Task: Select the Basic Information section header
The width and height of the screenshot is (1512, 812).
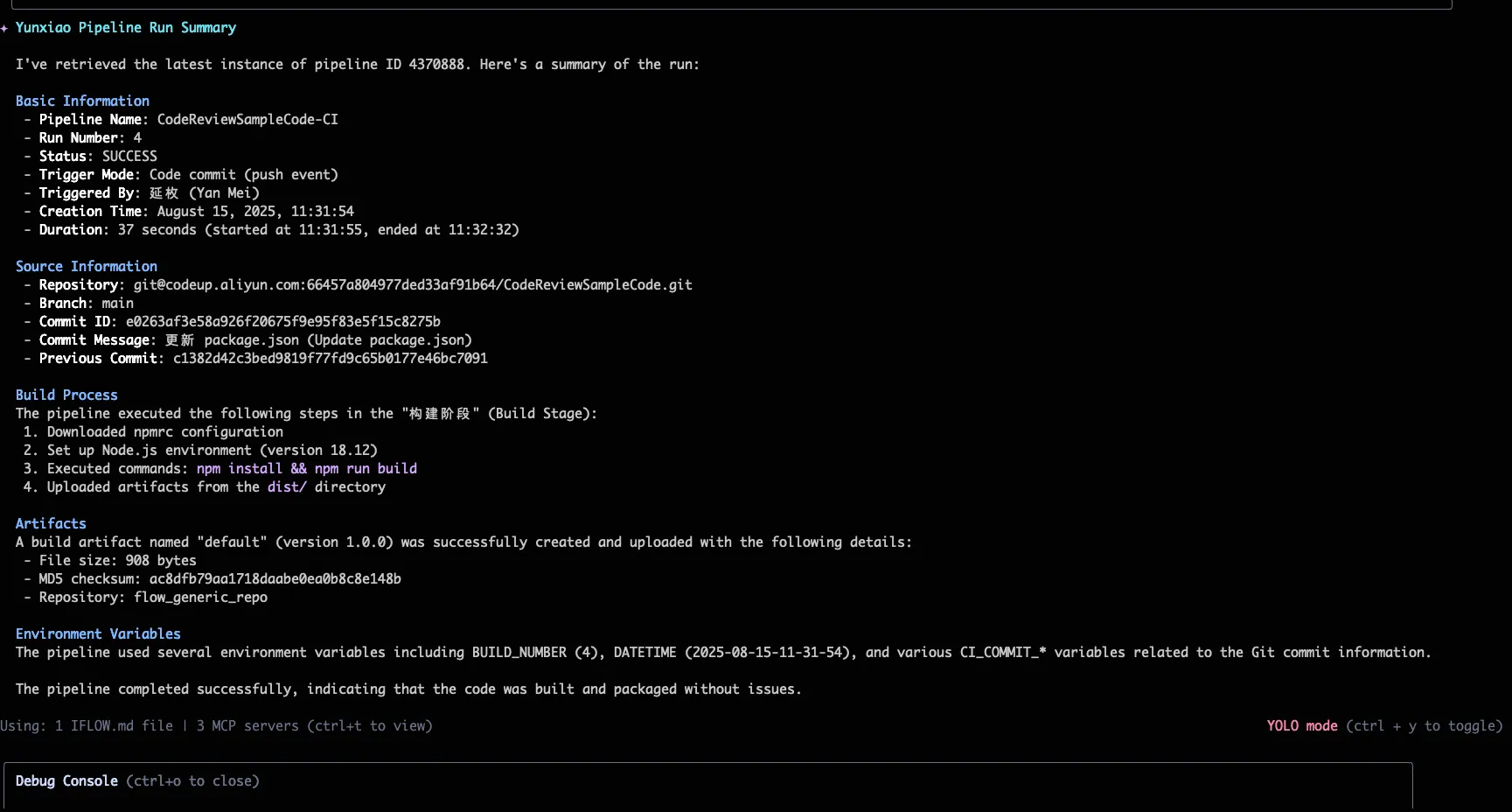Action: click(82, 101)
